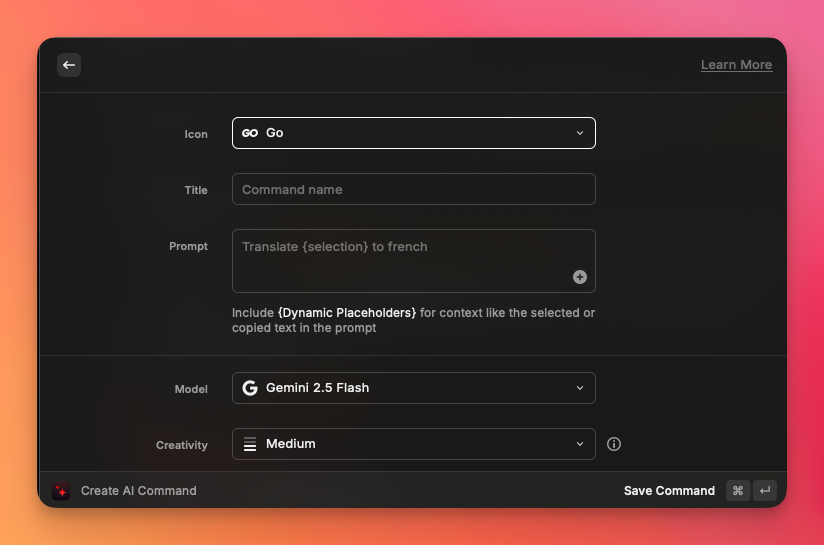Screen dimensions: 824x545
Task: Click the Command key shortcut badge
Action: 738,491
